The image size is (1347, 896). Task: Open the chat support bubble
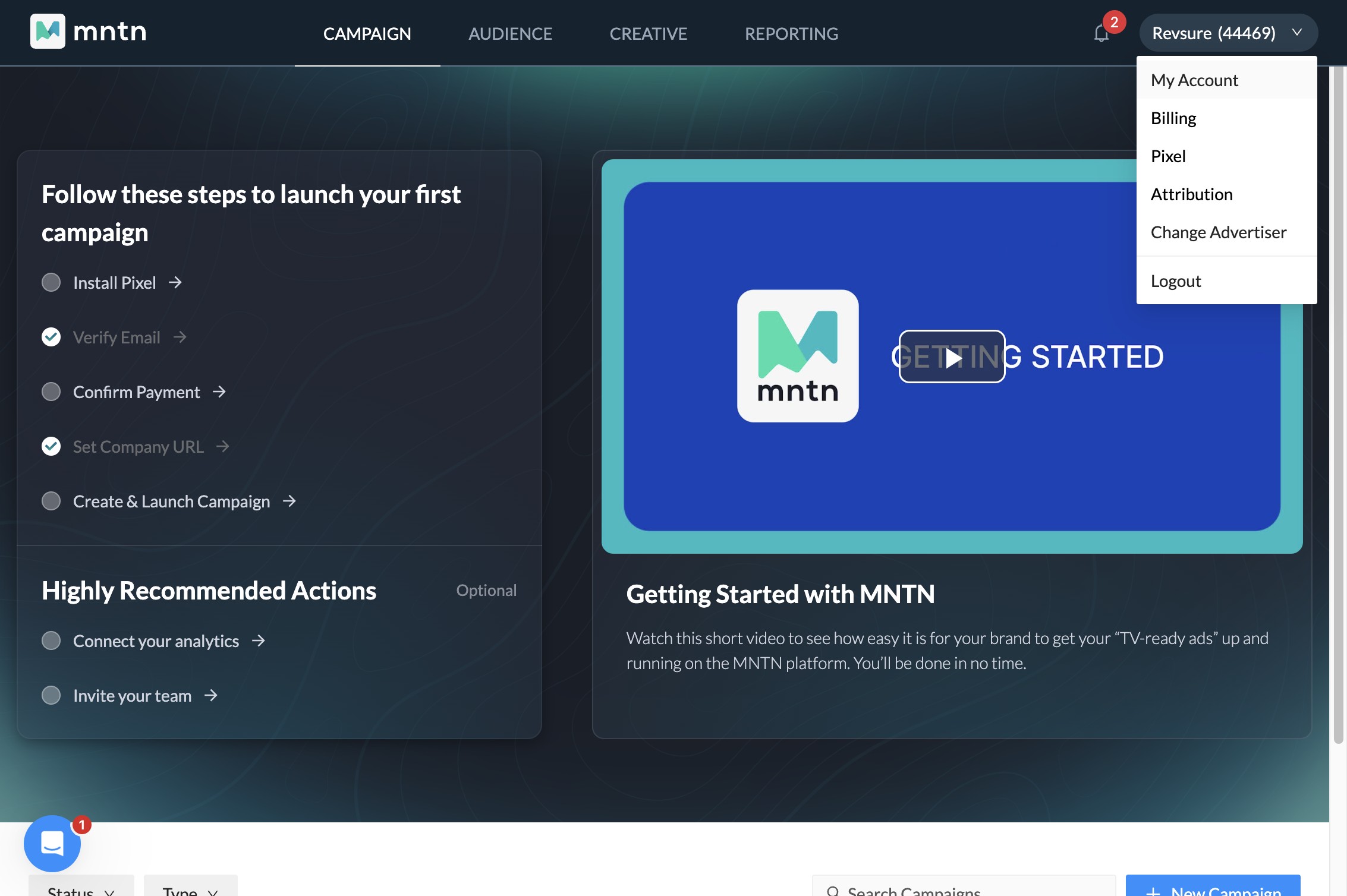coord(52,843)
